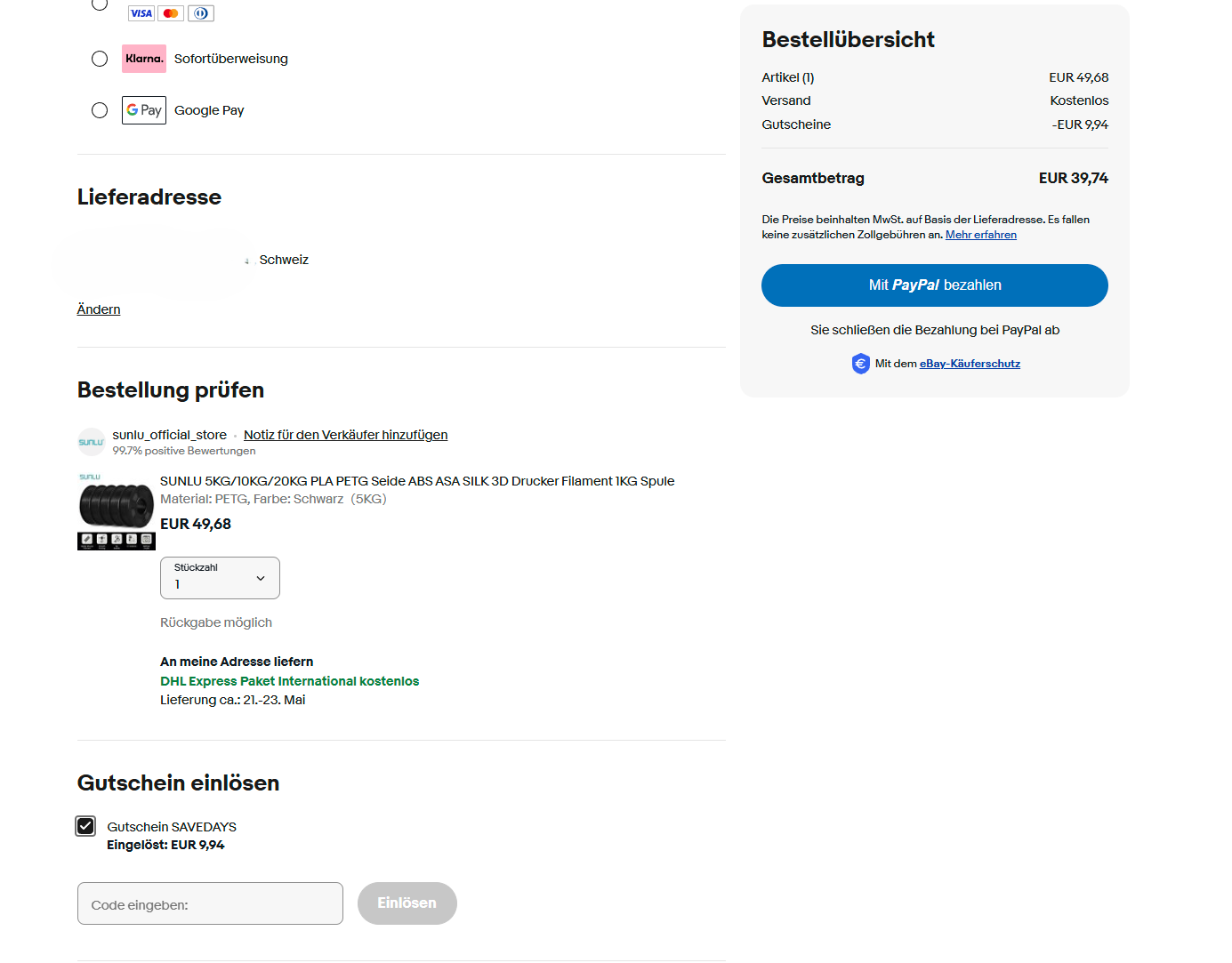Image resolution: width=1232 pixels, height=963 pixels.
Task: Click the SUNLU filament product thumbnail
Action: (117, 511)
